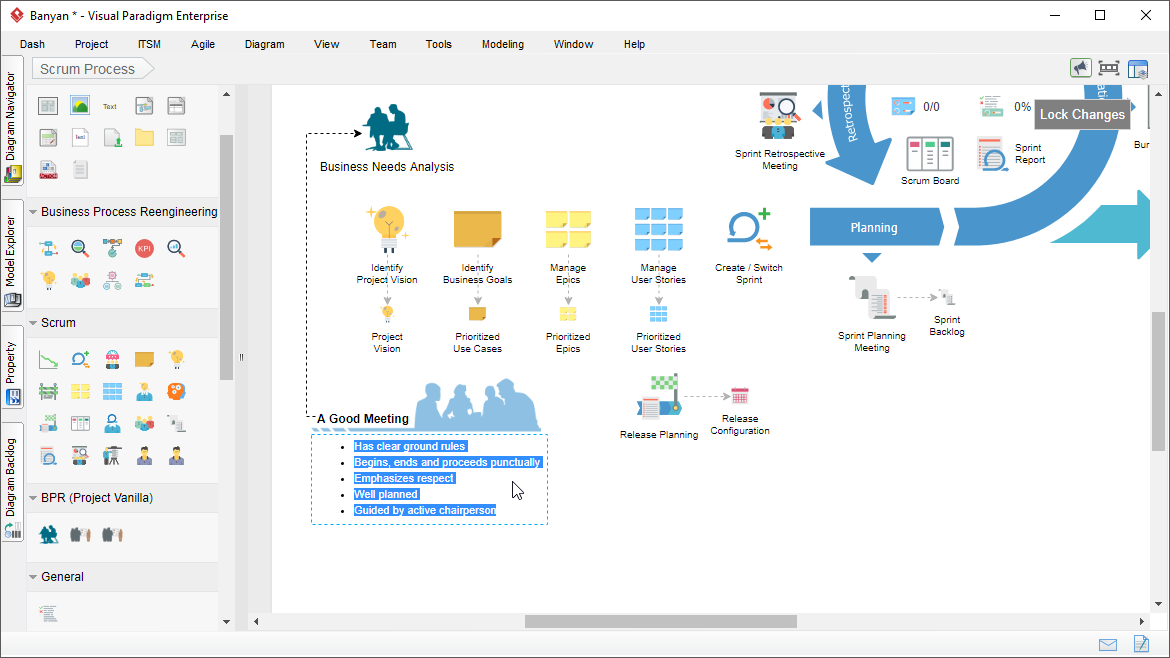Collapse the General palette section

coord(33,577)
